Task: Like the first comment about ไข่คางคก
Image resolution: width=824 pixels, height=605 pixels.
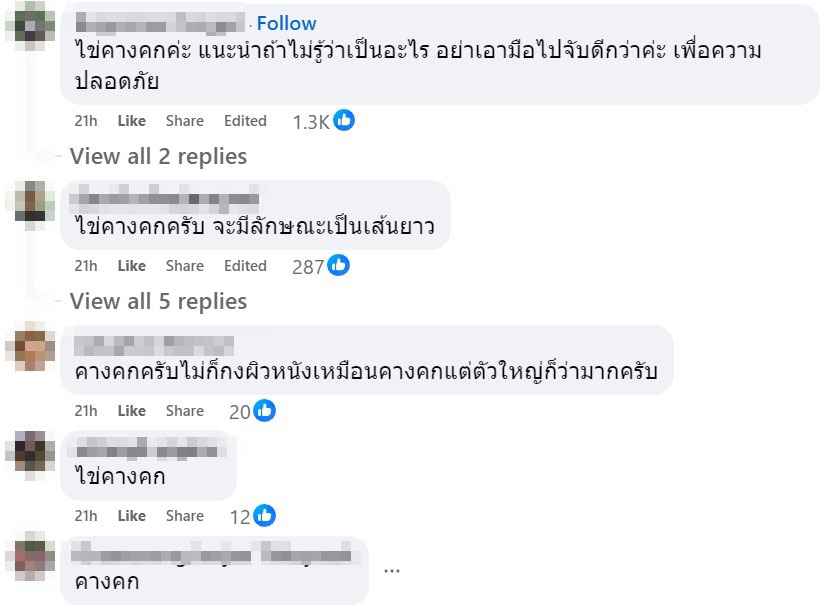Action: pyautogui.click(x=131, y=120)
